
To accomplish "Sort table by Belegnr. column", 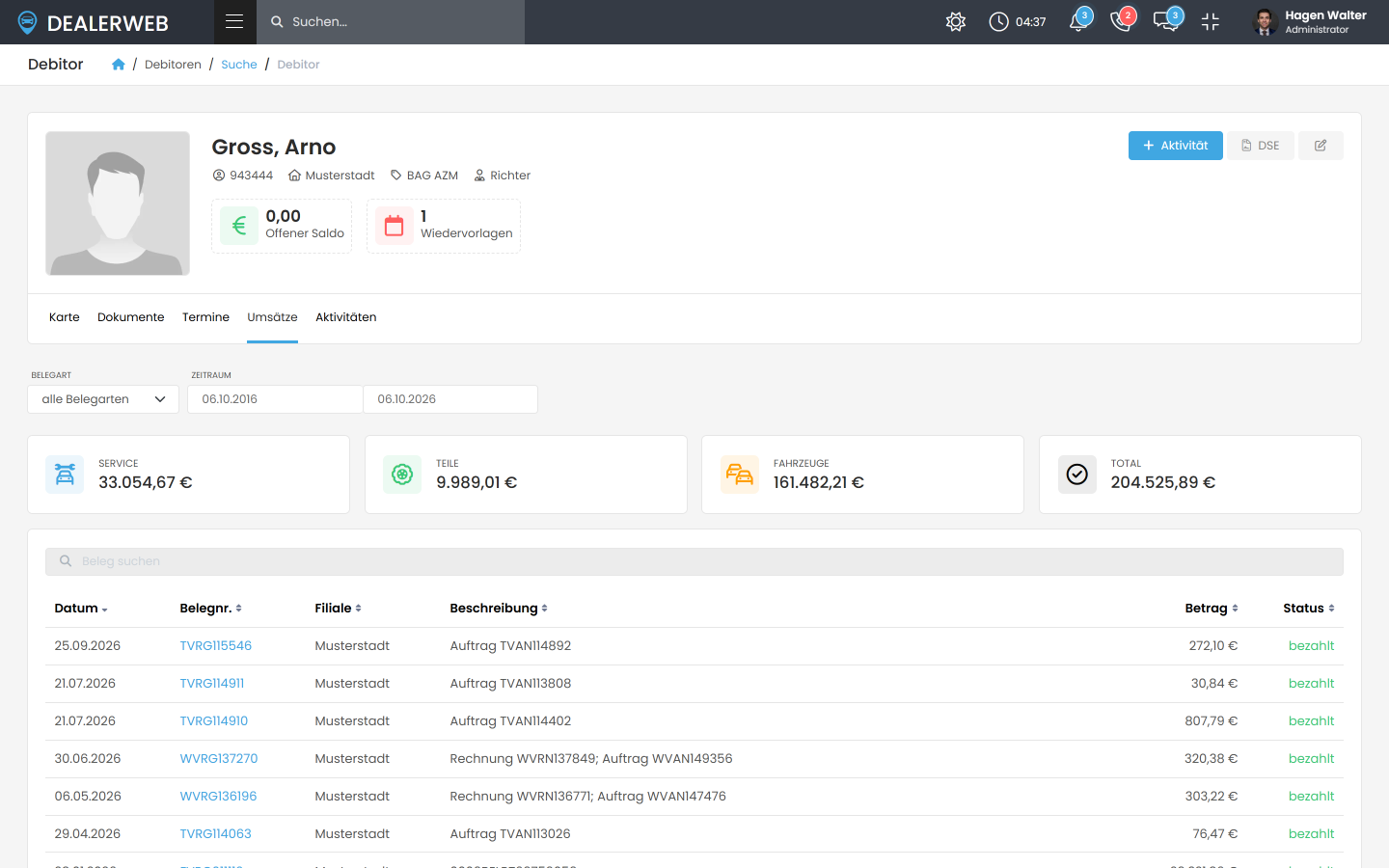I will point(210,609).
